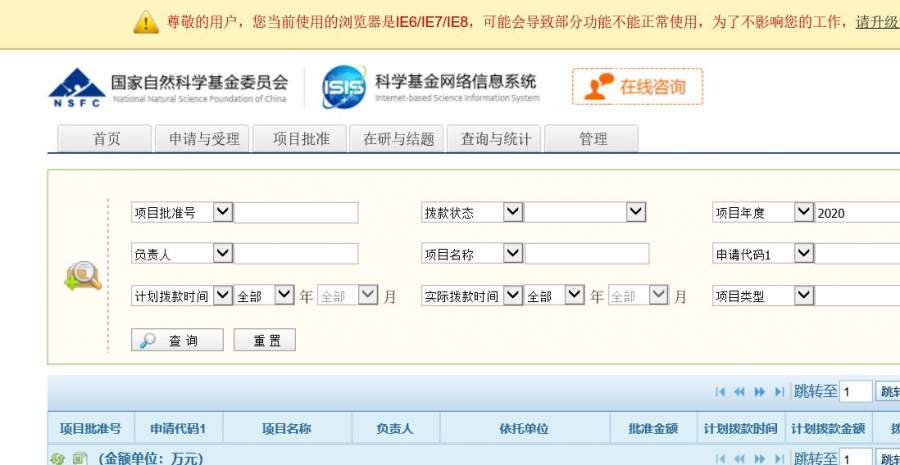This screenshot has height=465, width=900.
Task: Go to next page using top pager icon
Action: [x=759, y=392]
